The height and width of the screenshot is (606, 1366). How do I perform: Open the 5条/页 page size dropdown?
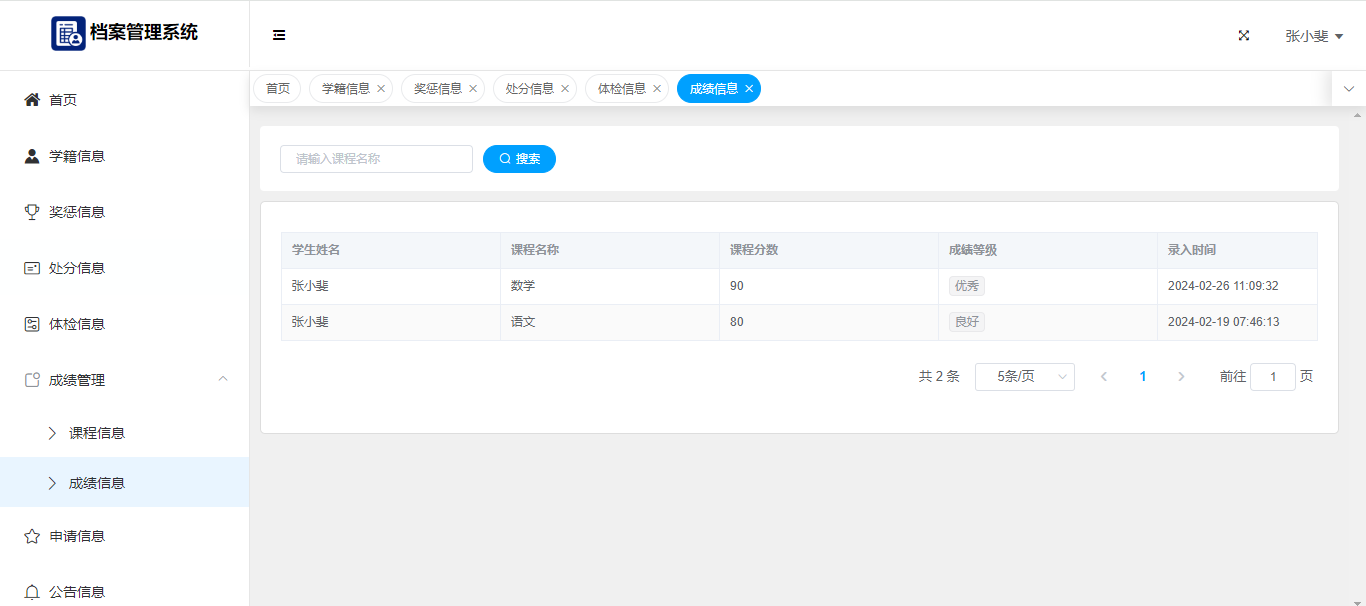coord(1024,377)
